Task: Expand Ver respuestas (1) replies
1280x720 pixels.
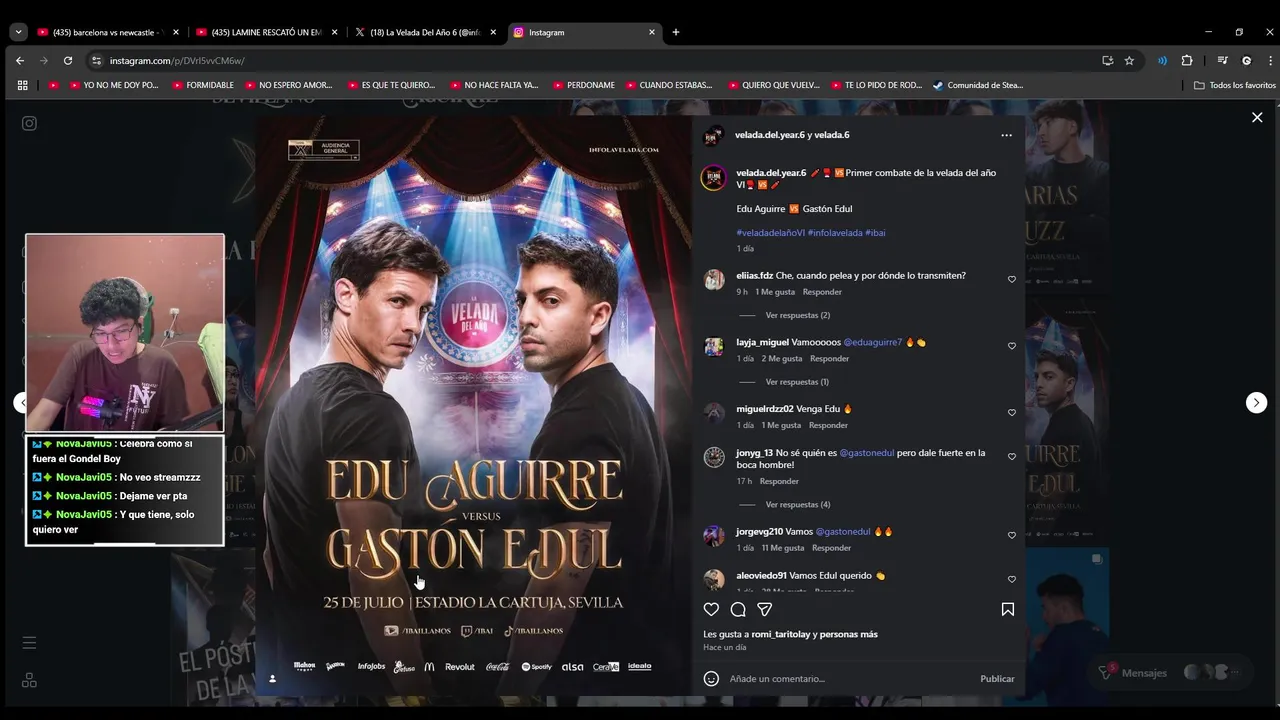Action: [797, 382]
